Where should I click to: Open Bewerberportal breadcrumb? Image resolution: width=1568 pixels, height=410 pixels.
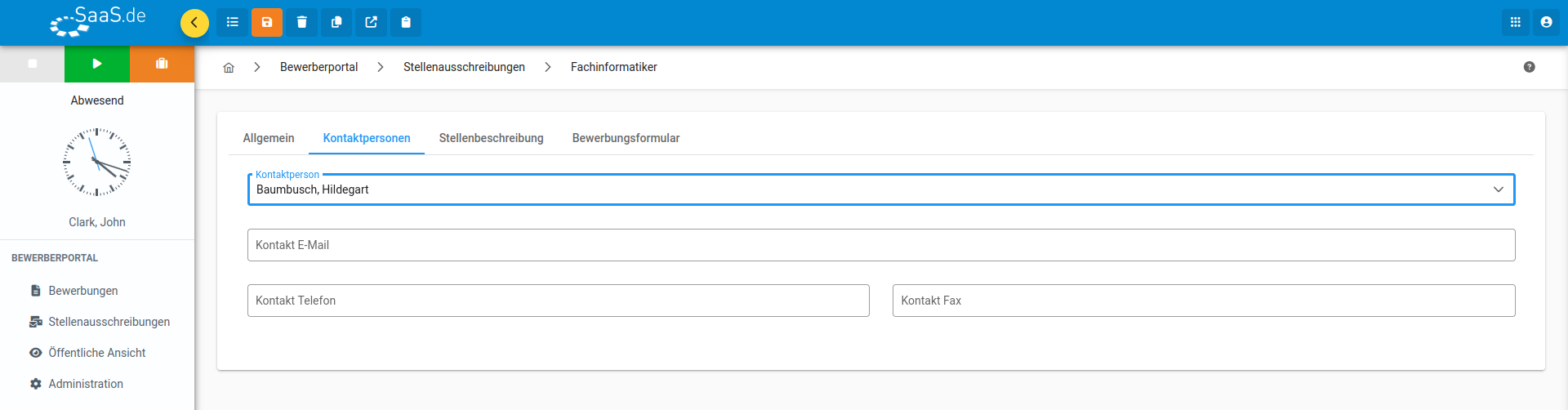[318, 67]
